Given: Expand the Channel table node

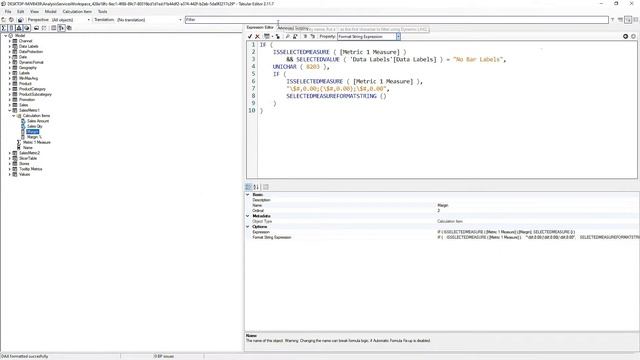Looking at the screenshot, I should tap(10, 41).
